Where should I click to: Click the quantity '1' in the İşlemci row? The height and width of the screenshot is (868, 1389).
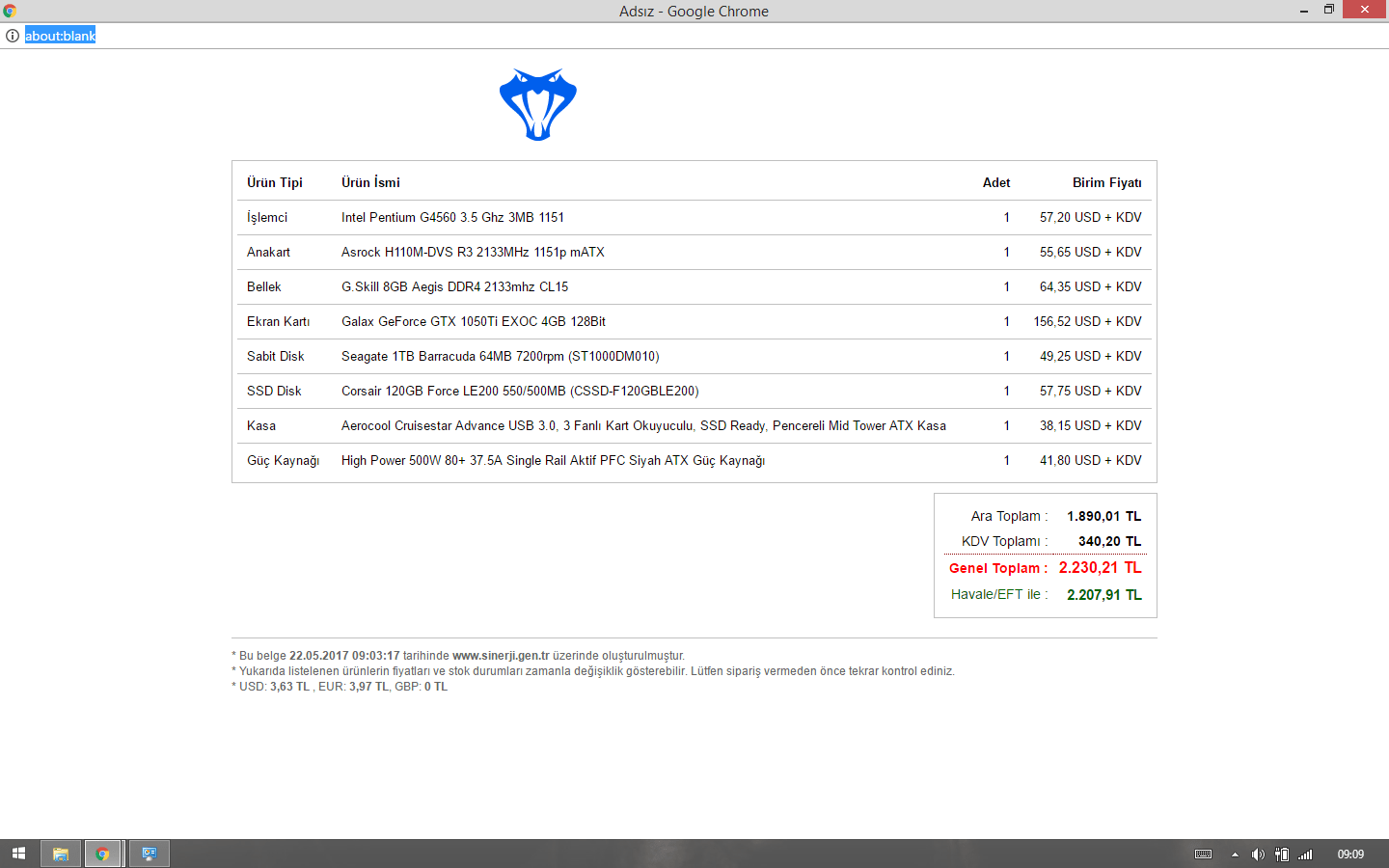click(x=1007, y=217)
